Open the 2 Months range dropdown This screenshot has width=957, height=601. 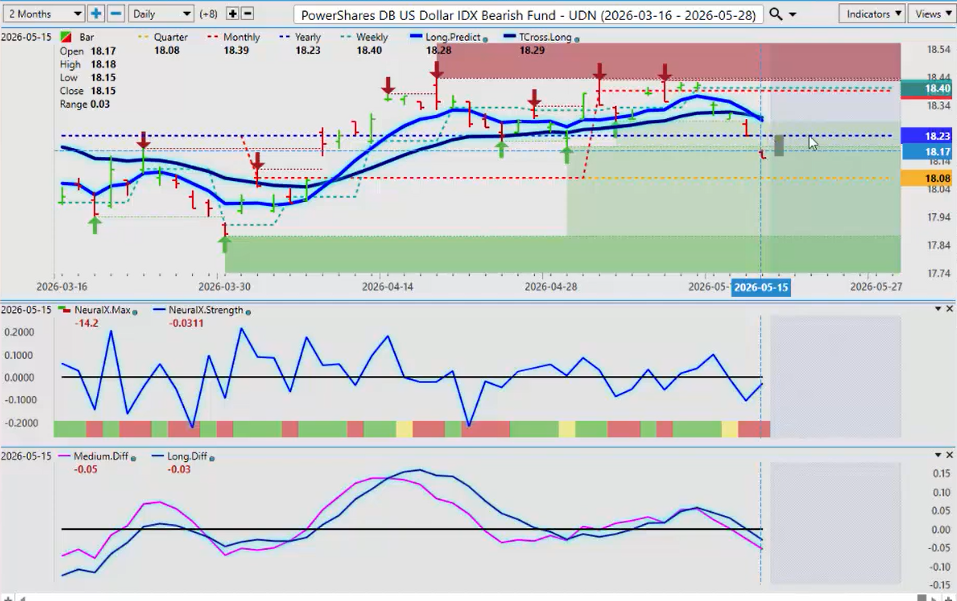click(43, 13)
